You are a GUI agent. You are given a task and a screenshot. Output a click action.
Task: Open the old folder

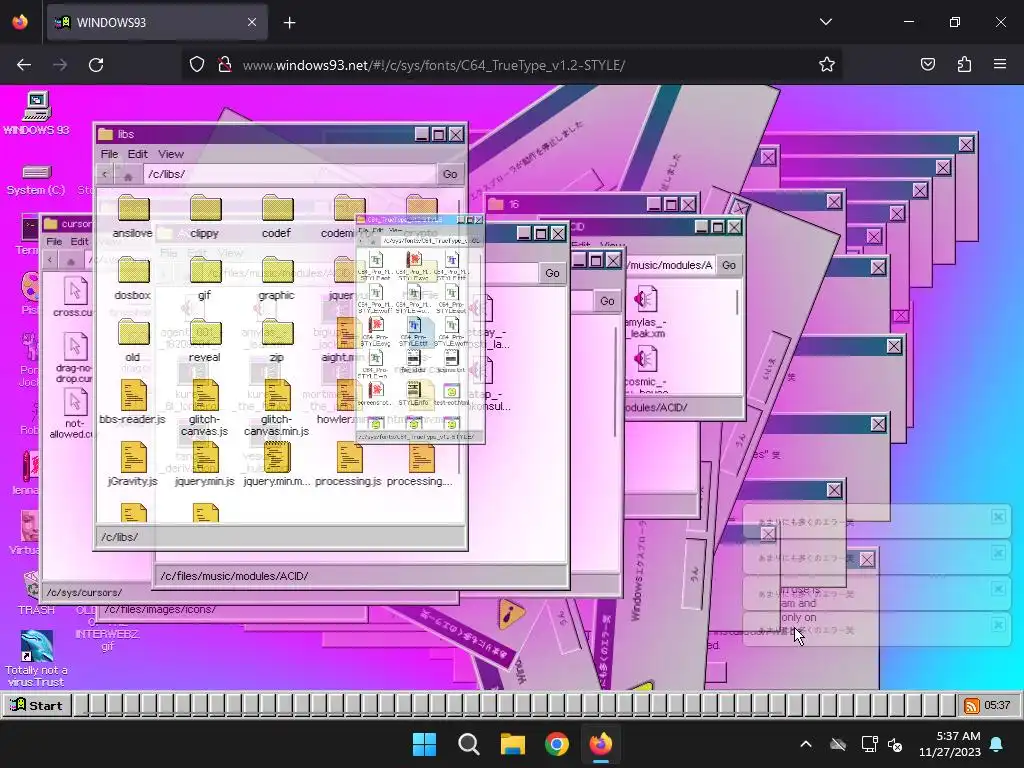click(133, 341)
